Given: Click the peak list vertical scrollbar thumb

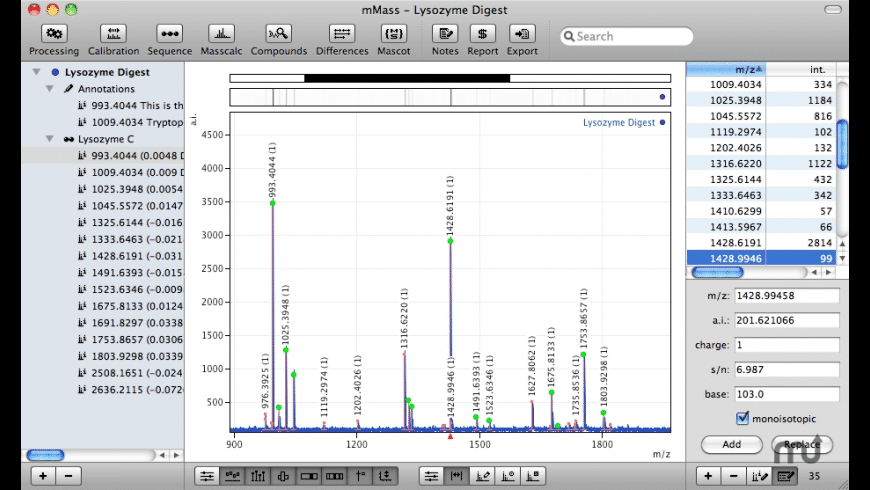Looking at the screenshot, I should click(842, 144).
